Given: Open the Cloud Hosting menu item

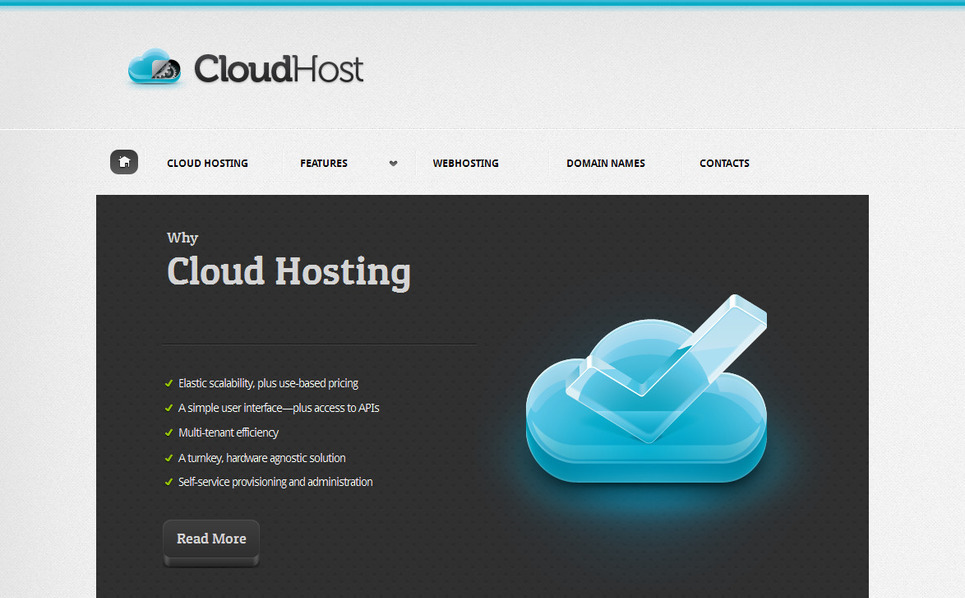Looking at the screenshot, I should point(207,163).
